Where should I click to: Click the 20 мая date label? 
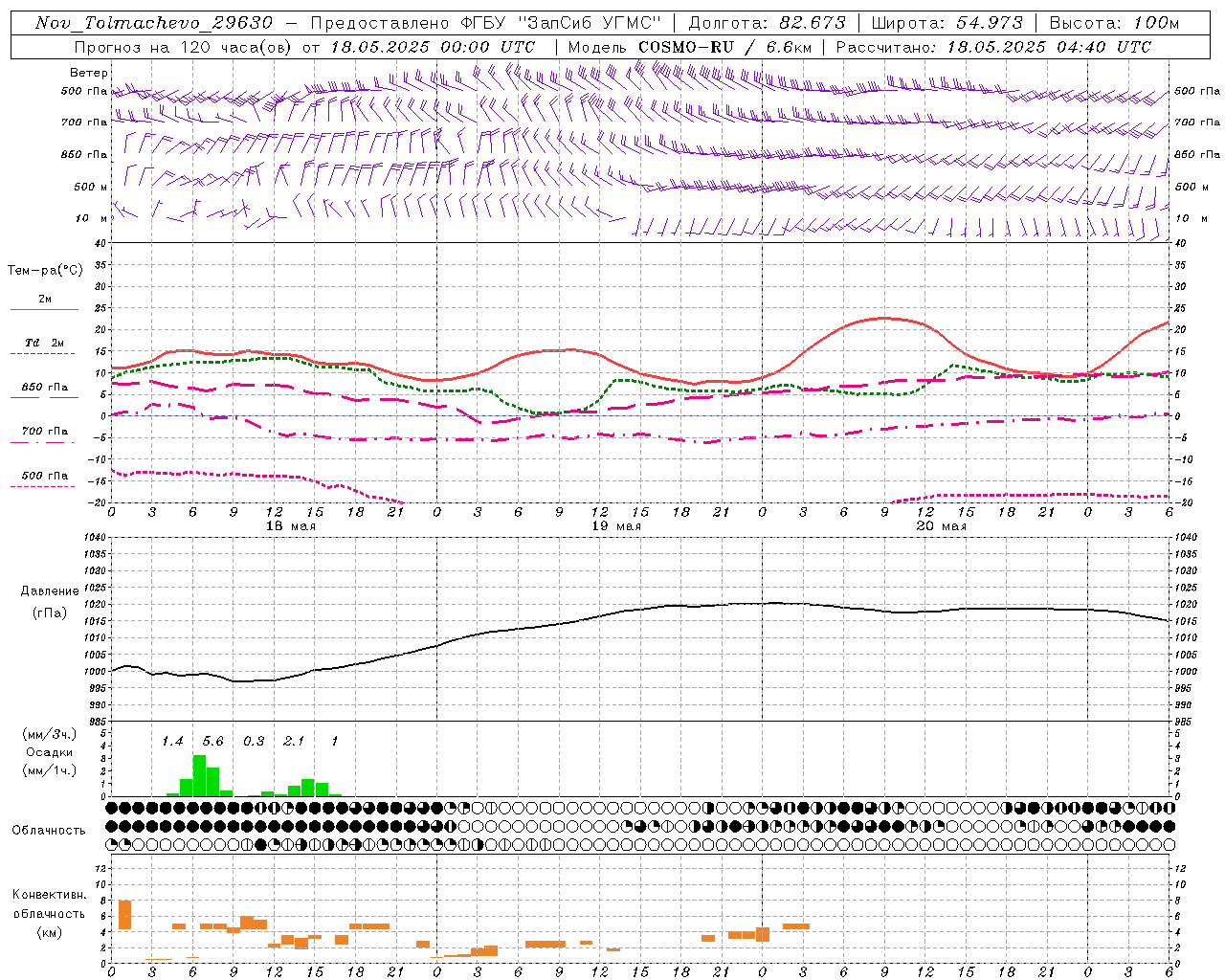click(941, 526)
